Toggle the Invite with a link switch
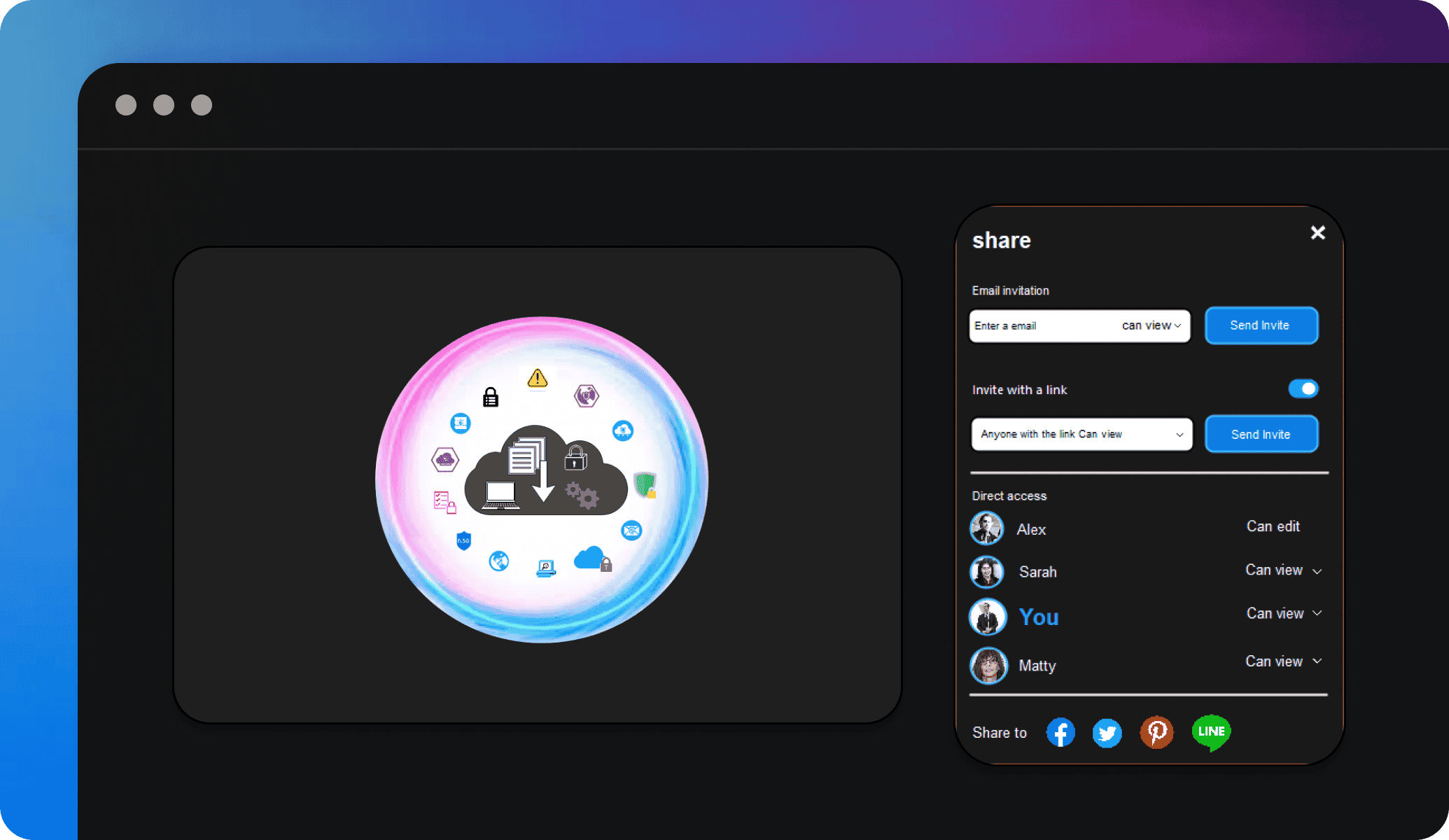This screenshot has height=840, width=1449. (1304, 388)
